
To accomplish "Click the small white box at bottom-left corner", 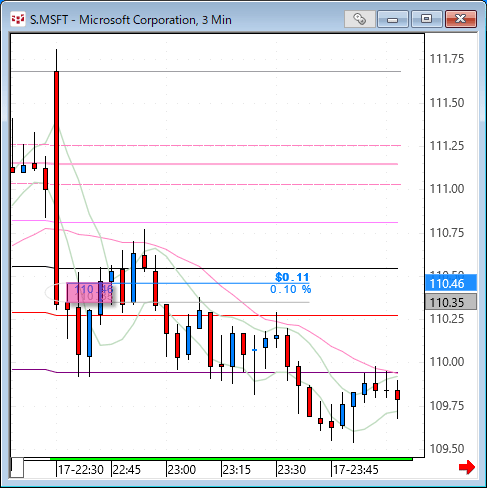I will [x=17, y=468].
